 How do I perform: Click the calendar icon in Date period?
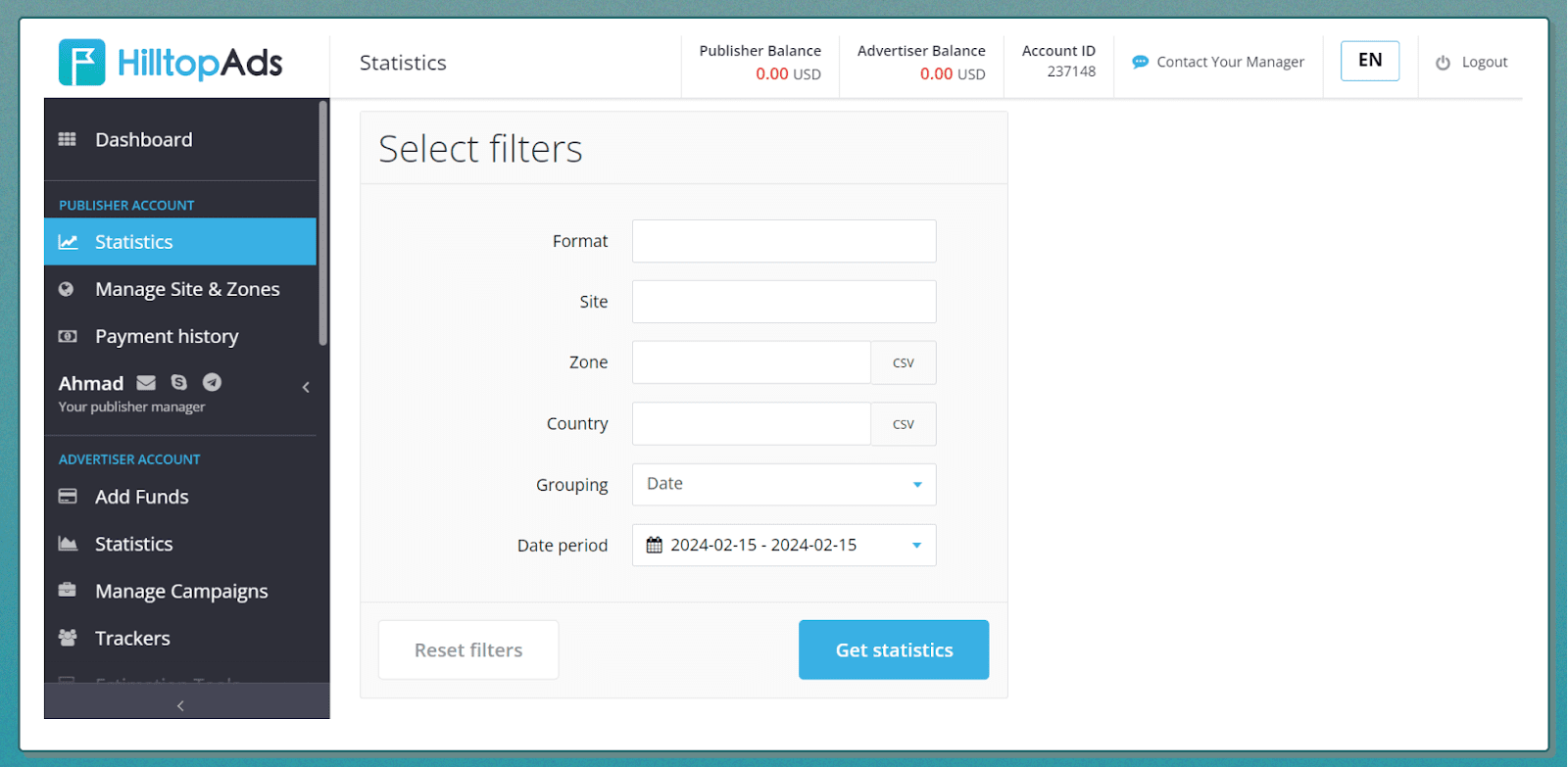654,546
